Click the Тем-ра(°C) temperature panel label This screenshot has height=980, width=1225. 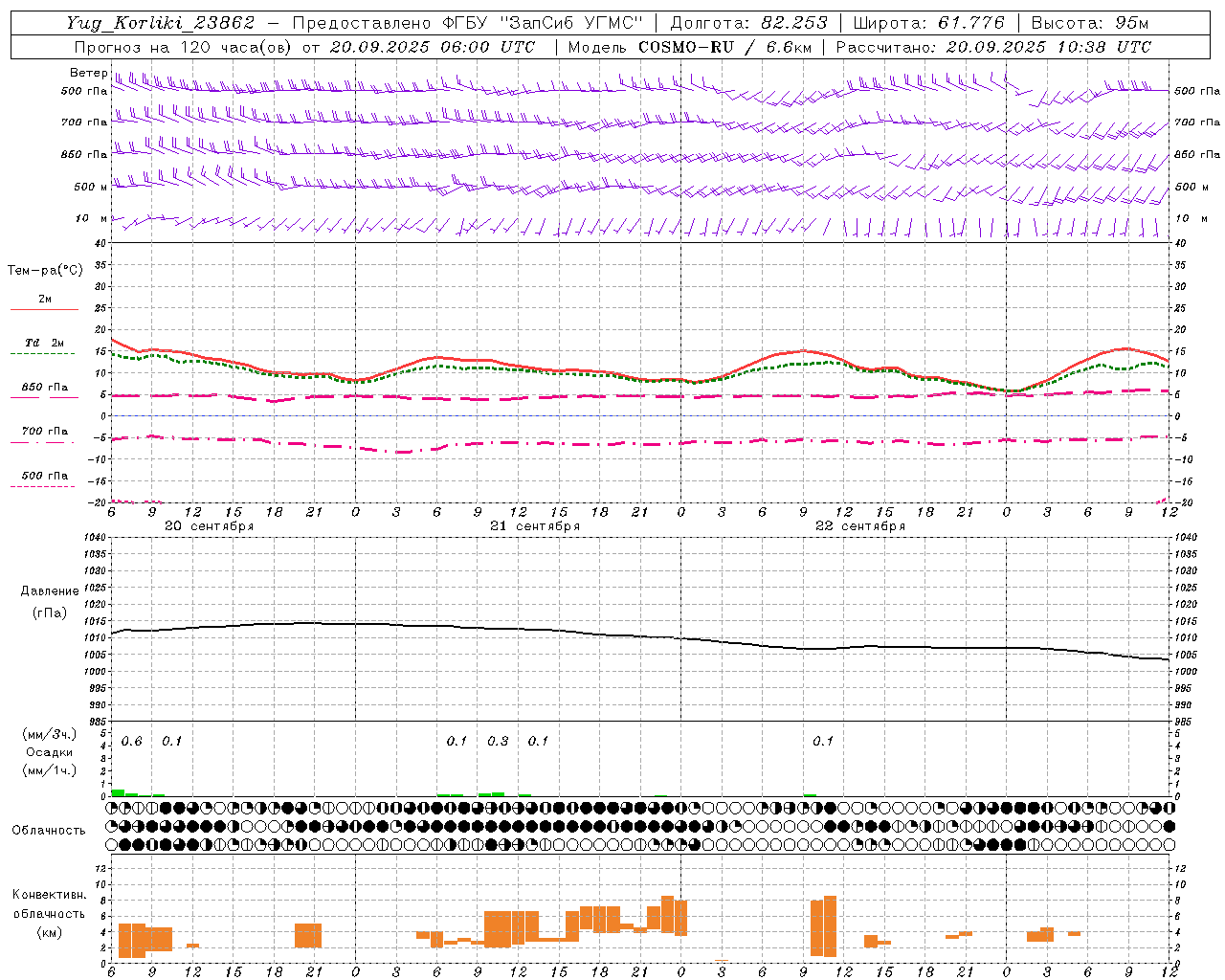[x=45, y=271]
